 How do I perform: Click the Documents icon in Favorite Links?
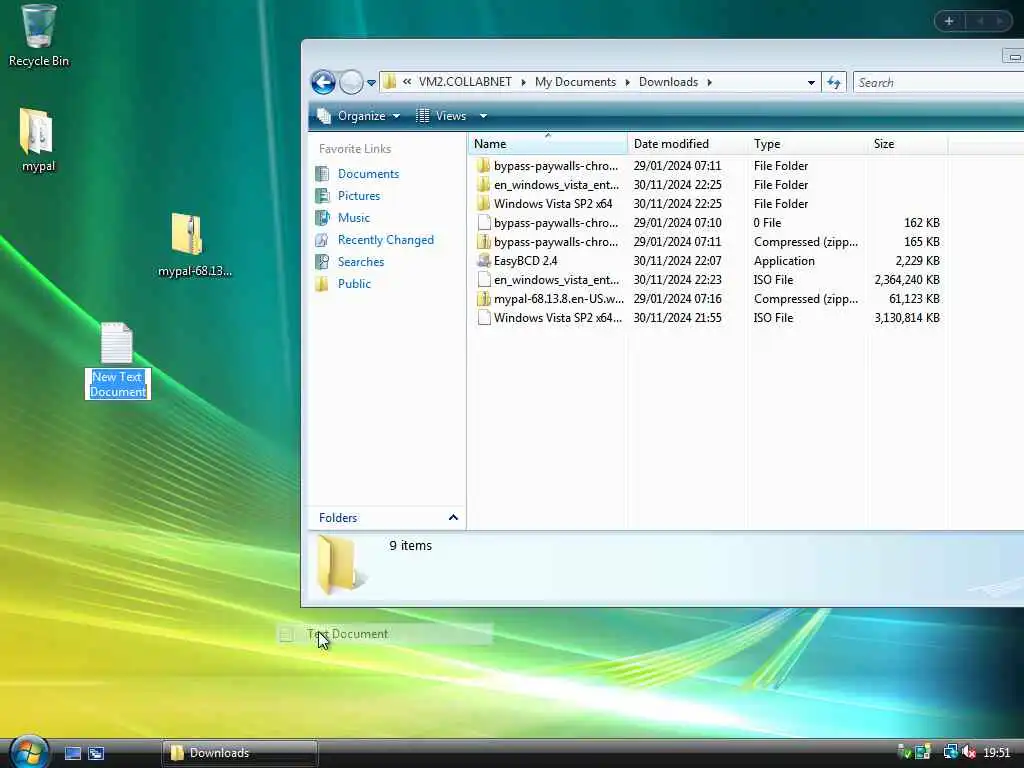point(322,174)
